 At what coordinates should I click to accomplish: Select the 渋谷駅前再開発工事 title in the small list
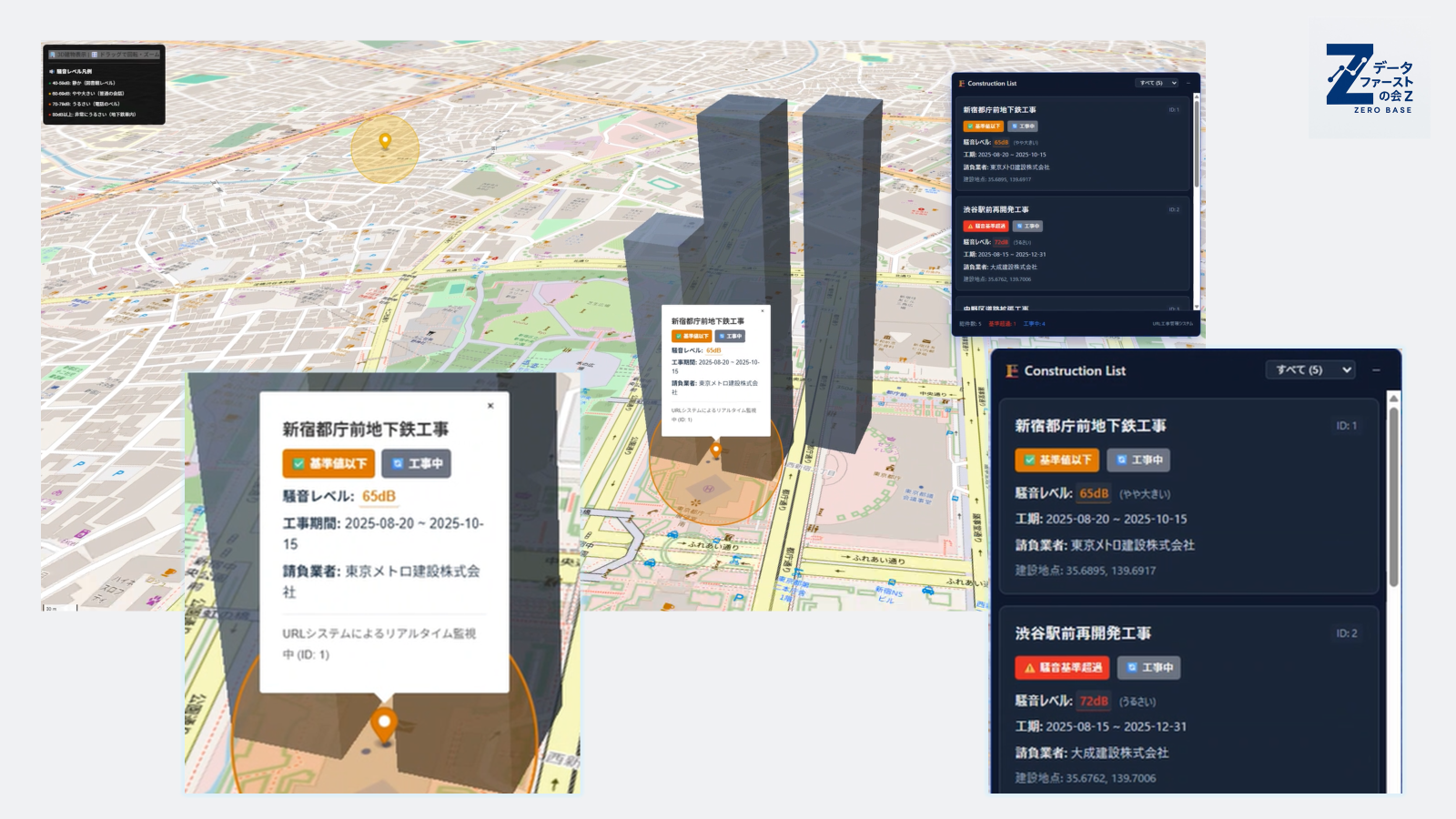coord(996,210)
